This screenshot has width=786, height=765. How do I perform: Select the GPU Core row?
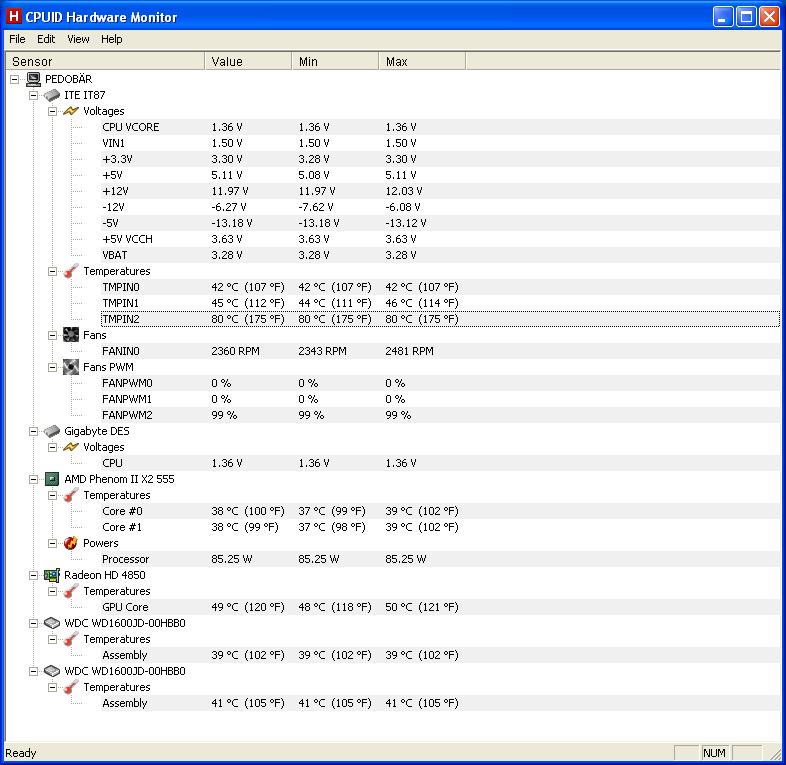(x=440, y=607)
